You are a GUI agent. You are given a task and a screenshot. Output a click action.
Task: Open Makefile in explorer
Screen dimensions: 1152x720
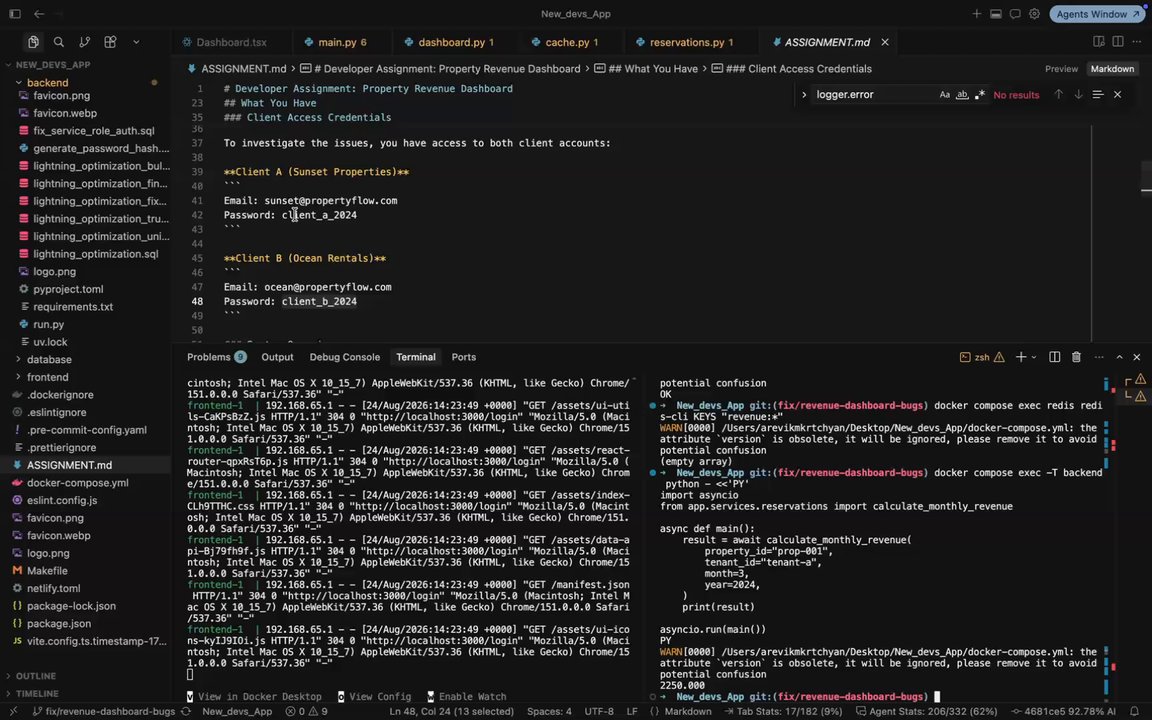[x=47, y=571]
